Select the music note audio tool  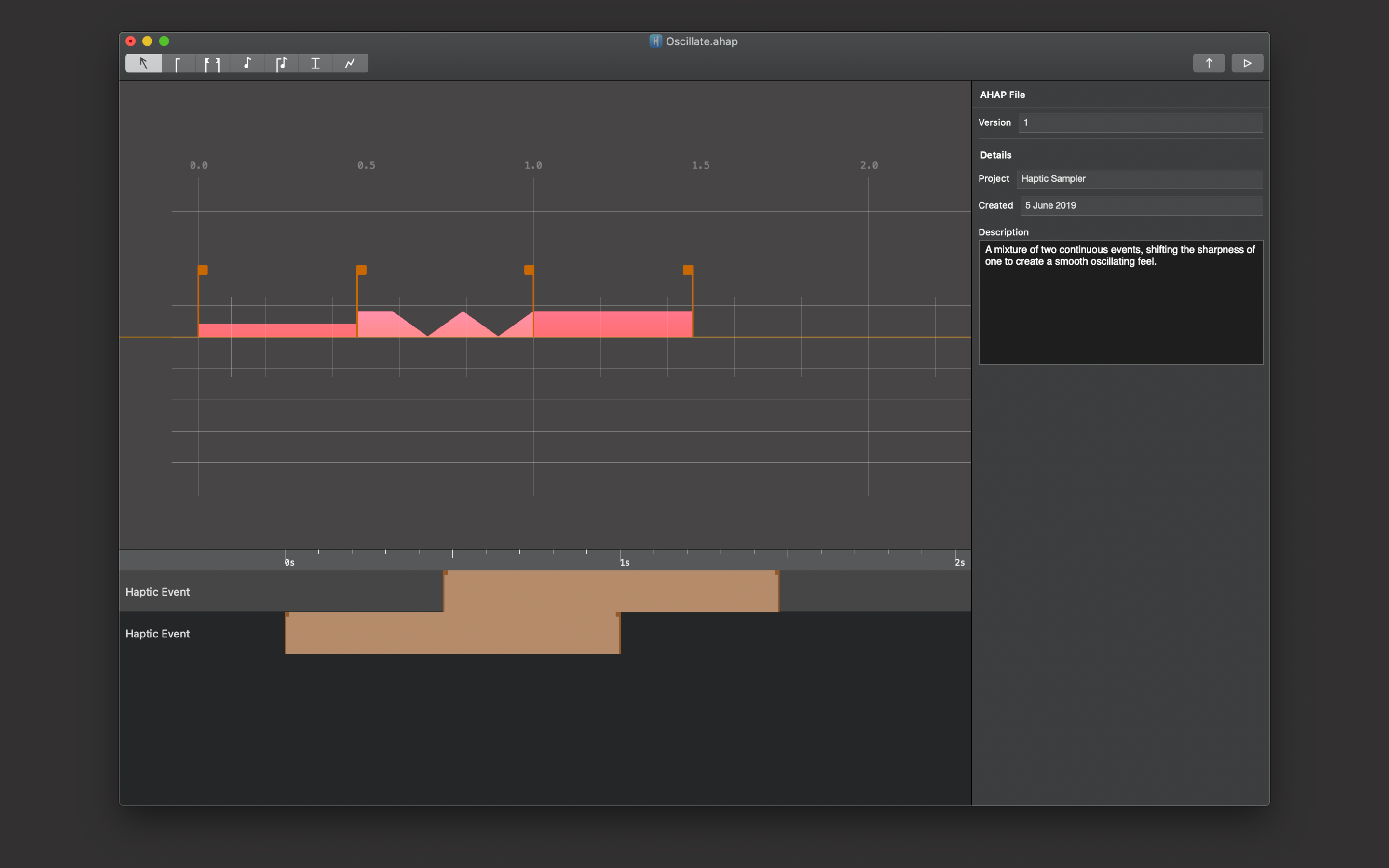[247, 63]
